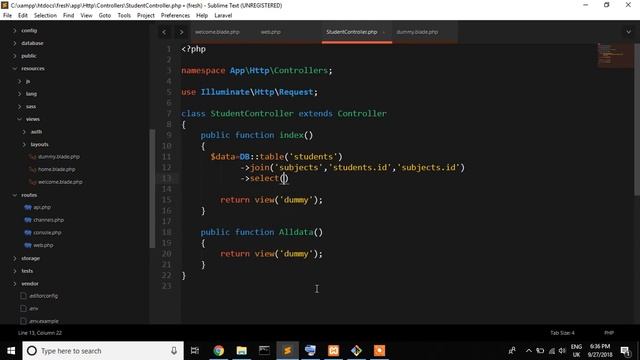The width and height of the screenshot is (640, 360).
Task: Open the XAMPP taskbar icon
Action: click(x=333, y=351)
